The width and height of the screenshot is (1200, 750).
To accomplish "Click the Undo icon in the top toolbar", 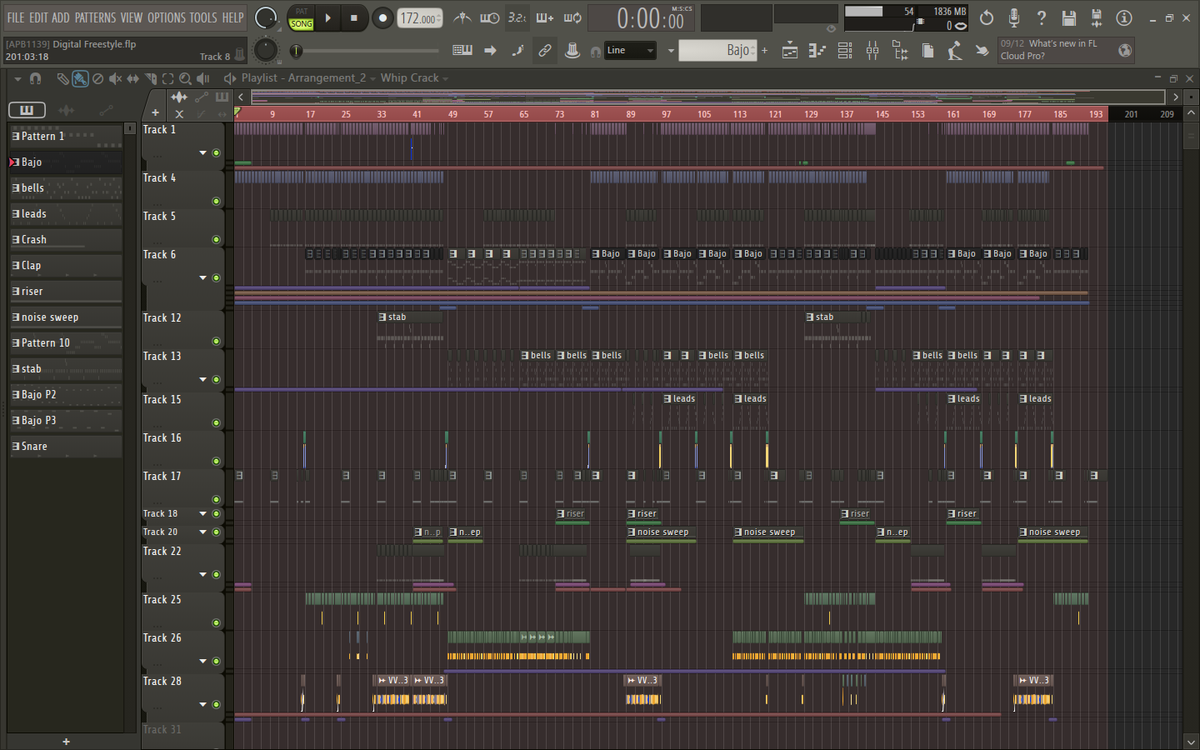I will pyautogui.click(x=988, y=17).
